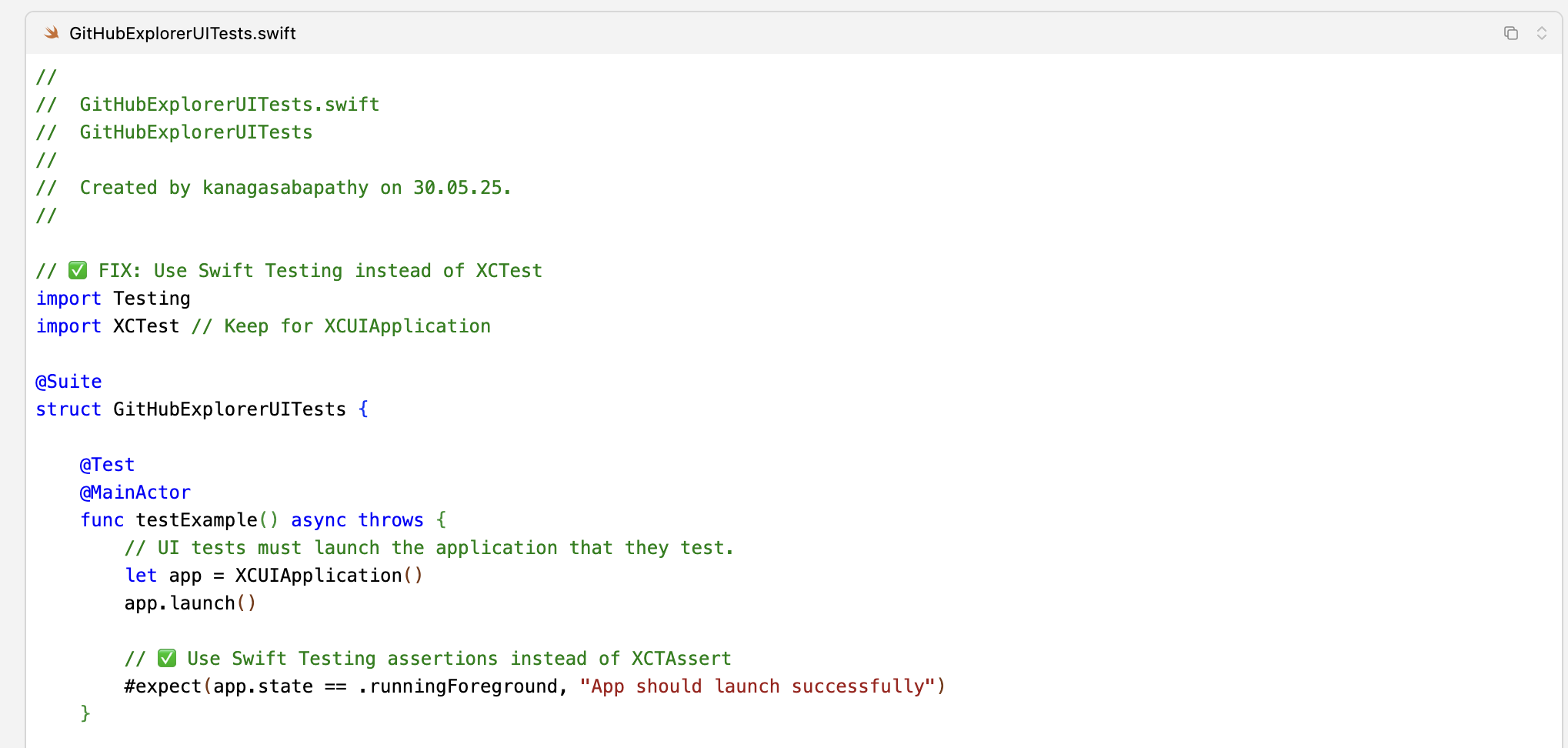Click 'func testExample()' declaration
Viewport: 1568px width, 748px height.
click(x=179, y=520)
